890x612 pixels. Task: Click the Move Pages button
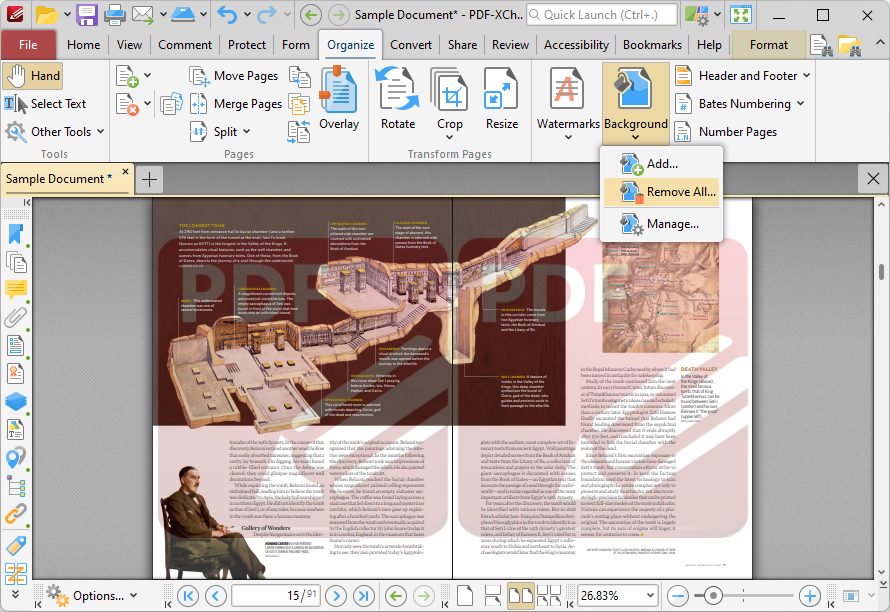[x=234, y=76]
